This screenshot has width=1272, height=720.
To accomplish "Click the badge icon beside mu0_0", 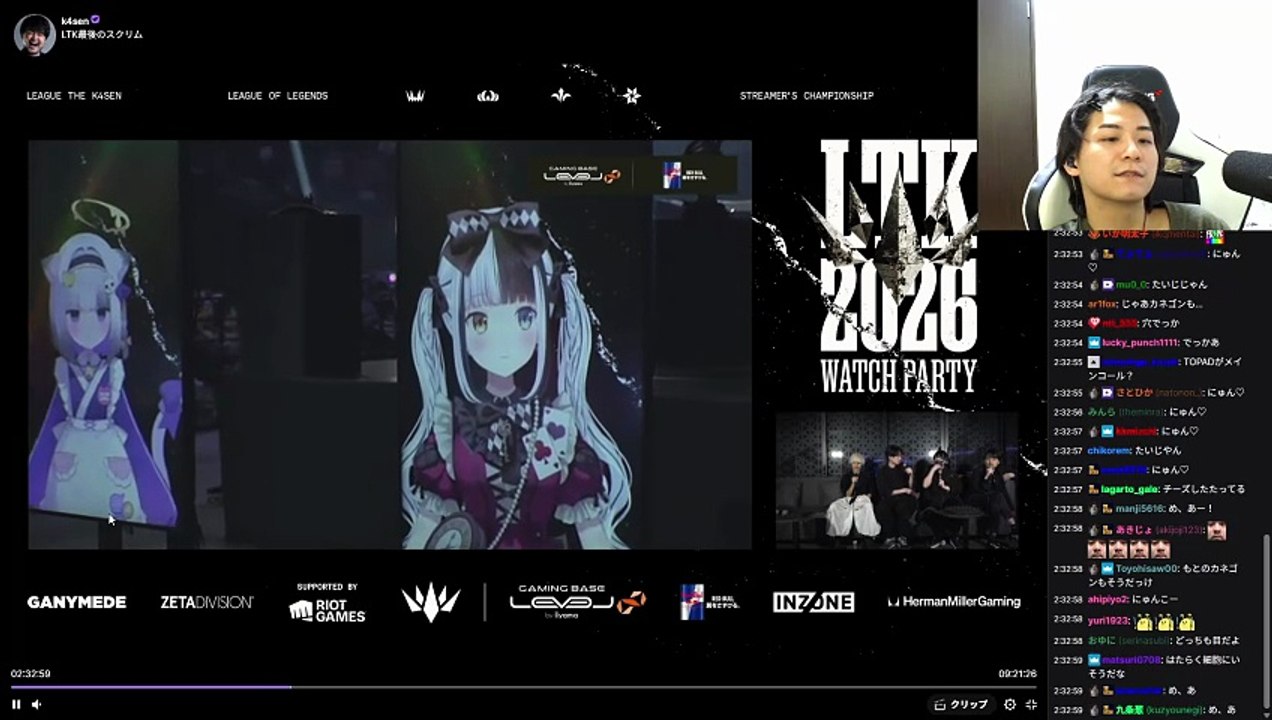I will pos(1108,285).
